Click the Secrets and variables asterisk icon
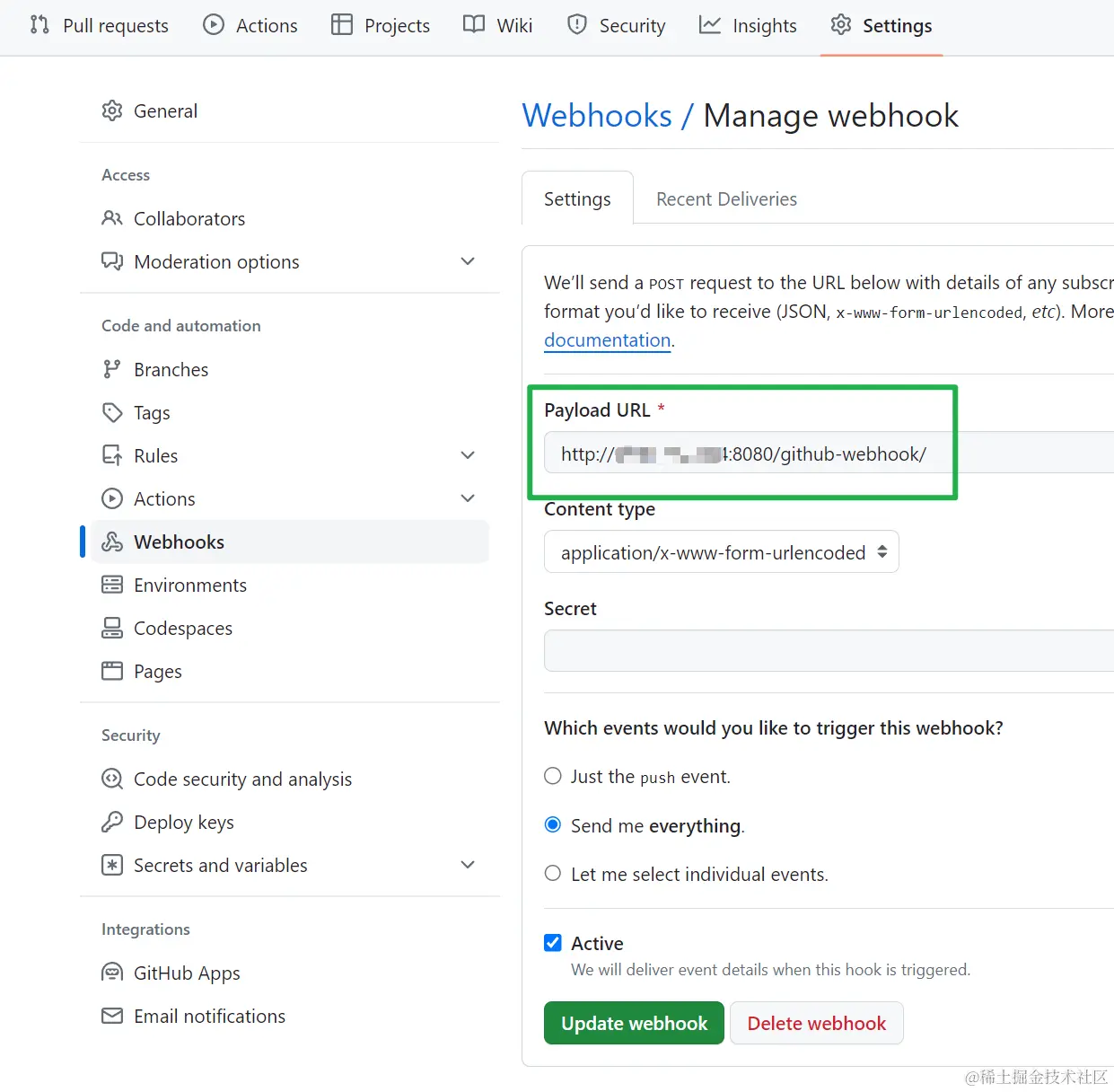Screen dimensions: 1114x1092 (x=112, y=865)
